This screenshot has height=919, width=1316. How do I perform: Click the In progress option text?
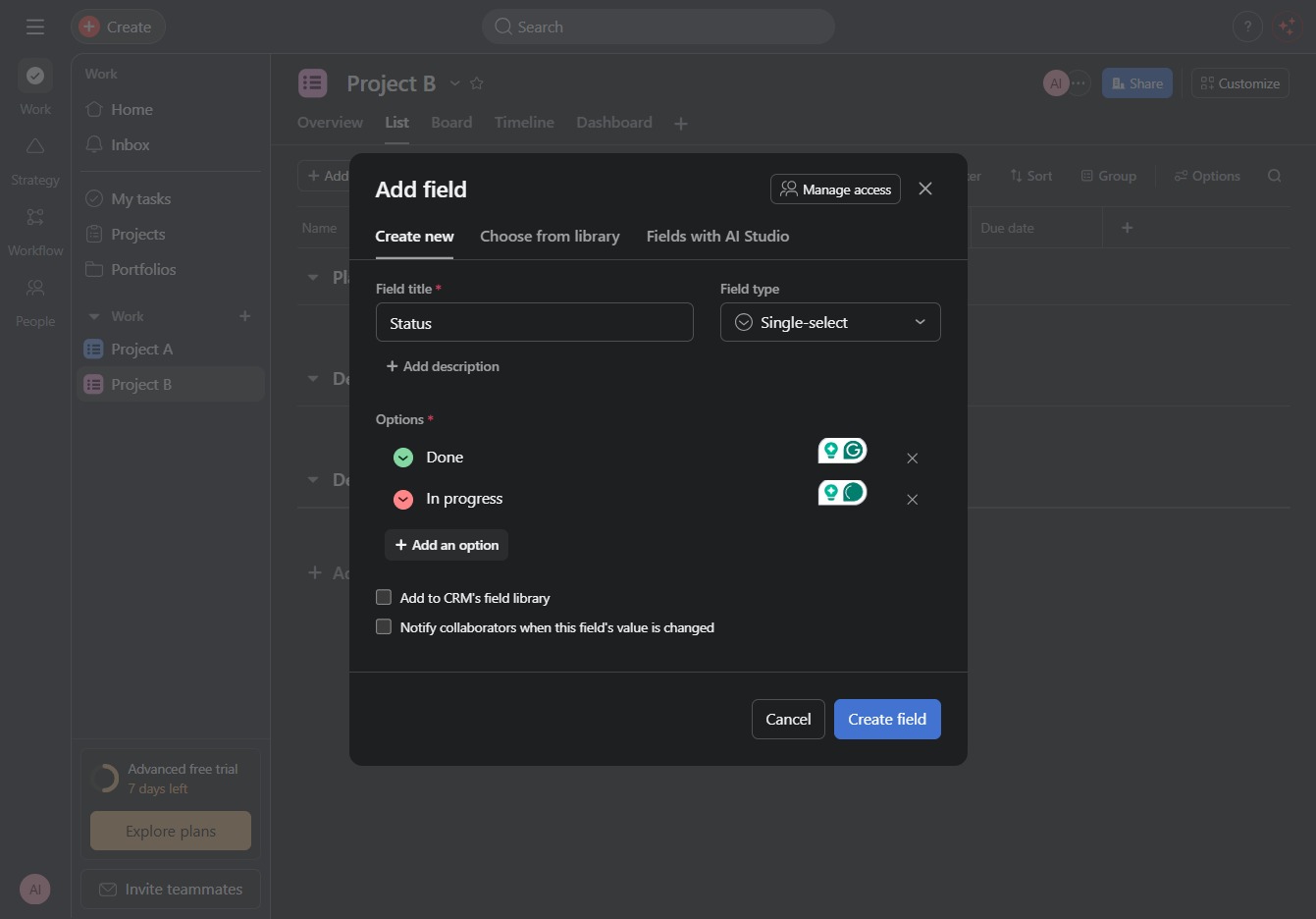coord(464,499)
